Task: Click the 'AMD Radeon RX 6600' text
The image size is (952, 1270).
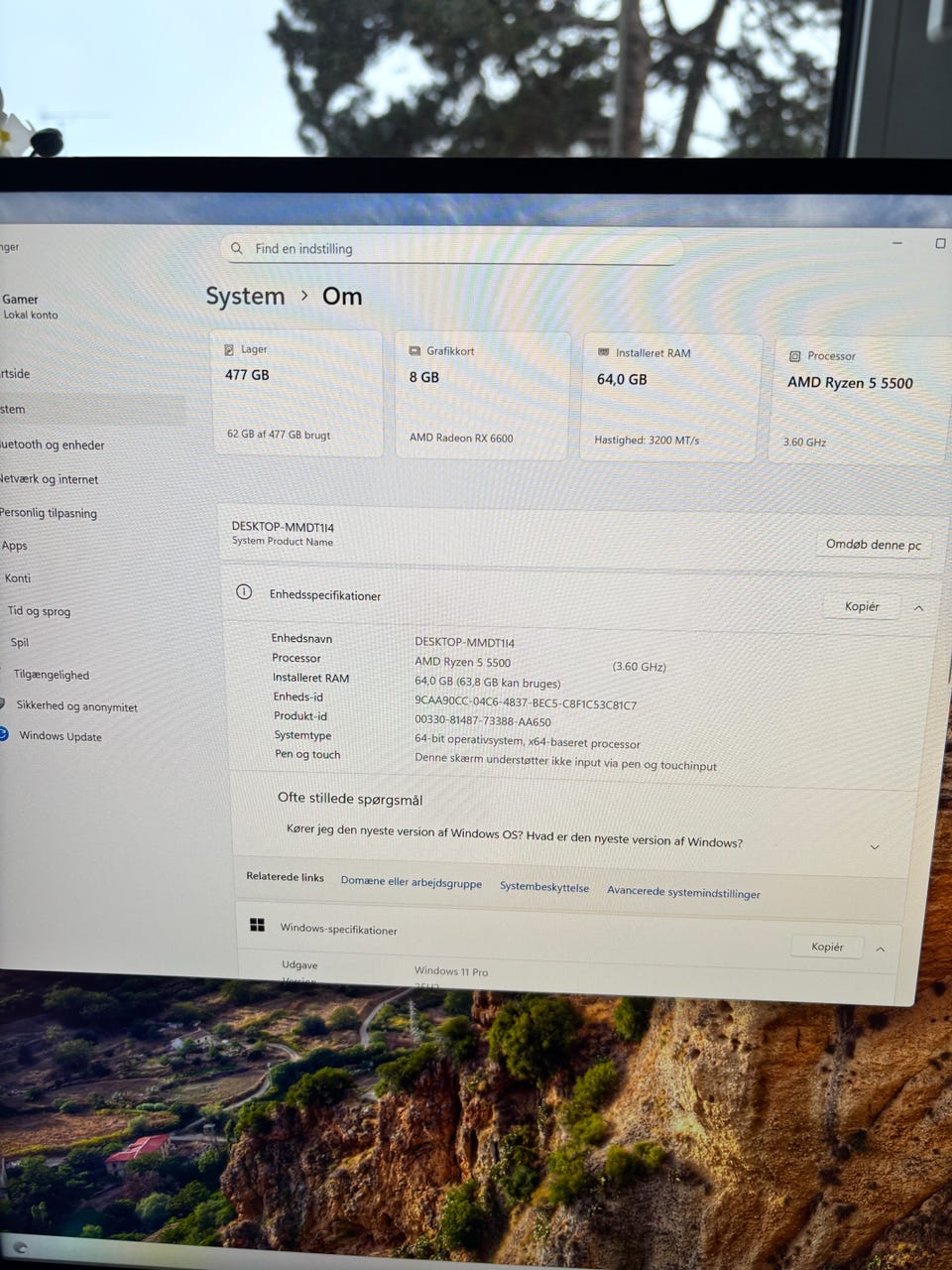Action: pyautogui.click(x=461, y=438)
